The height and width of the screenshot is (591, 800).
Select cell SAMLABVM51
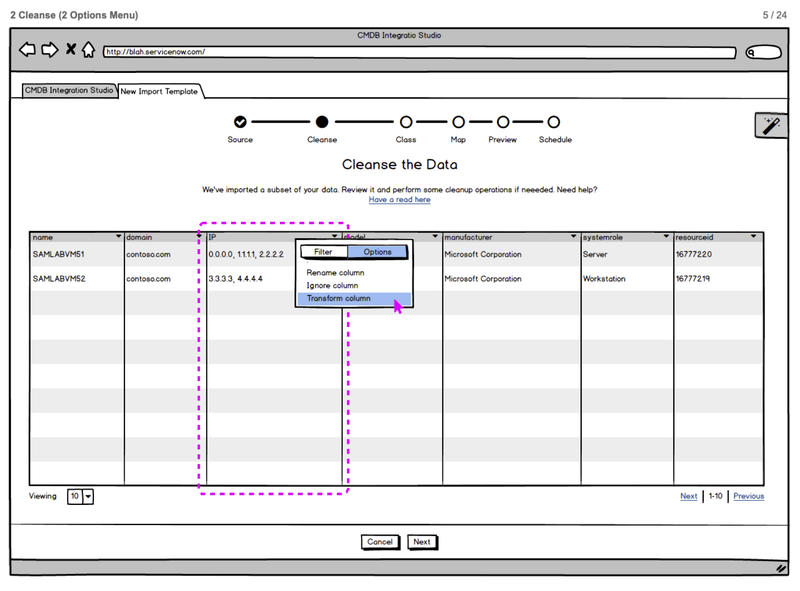58,254
